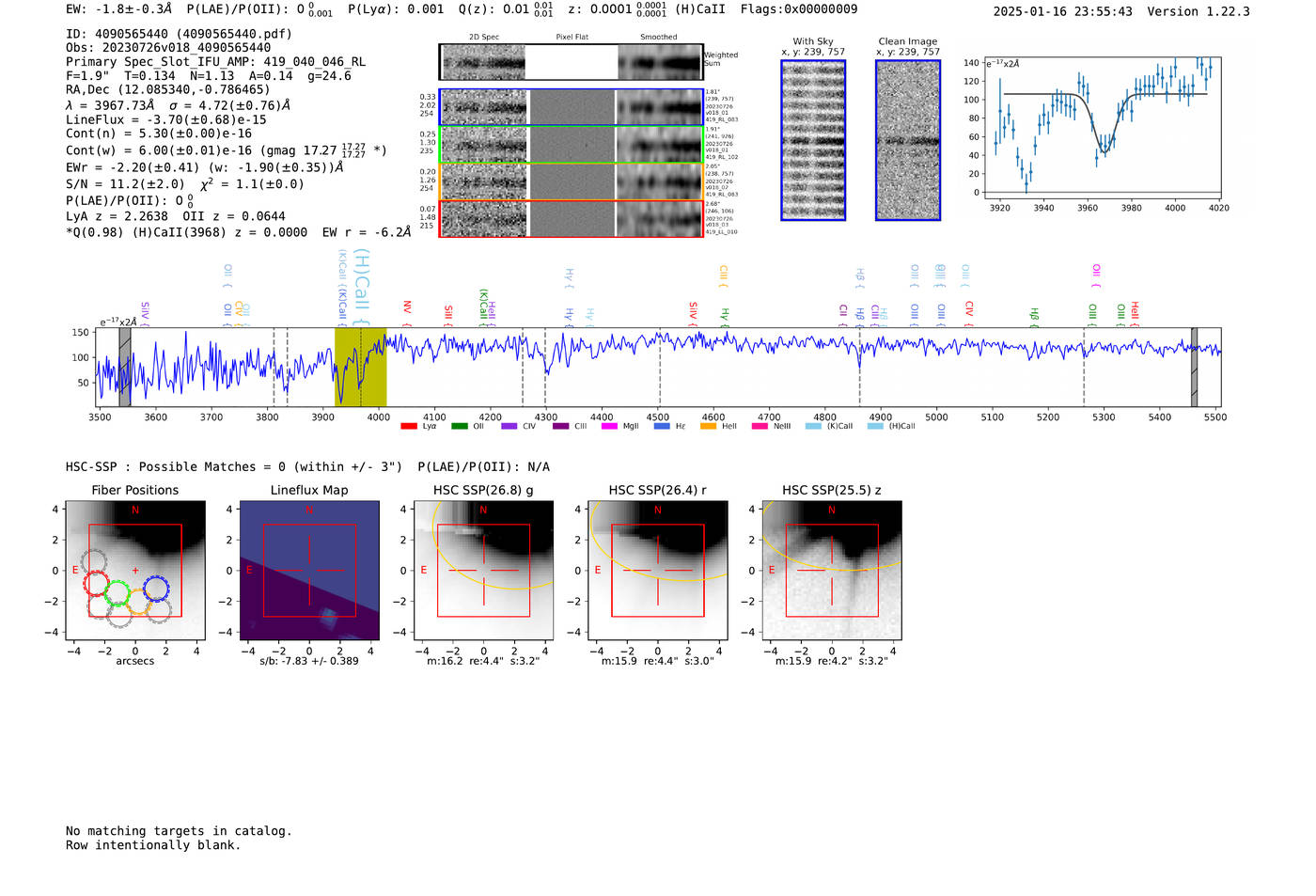1316x896 pixels.
Task: Click the 'Lineflux Map' panel title
Action: pyautogui.click(x=309, y=490)
